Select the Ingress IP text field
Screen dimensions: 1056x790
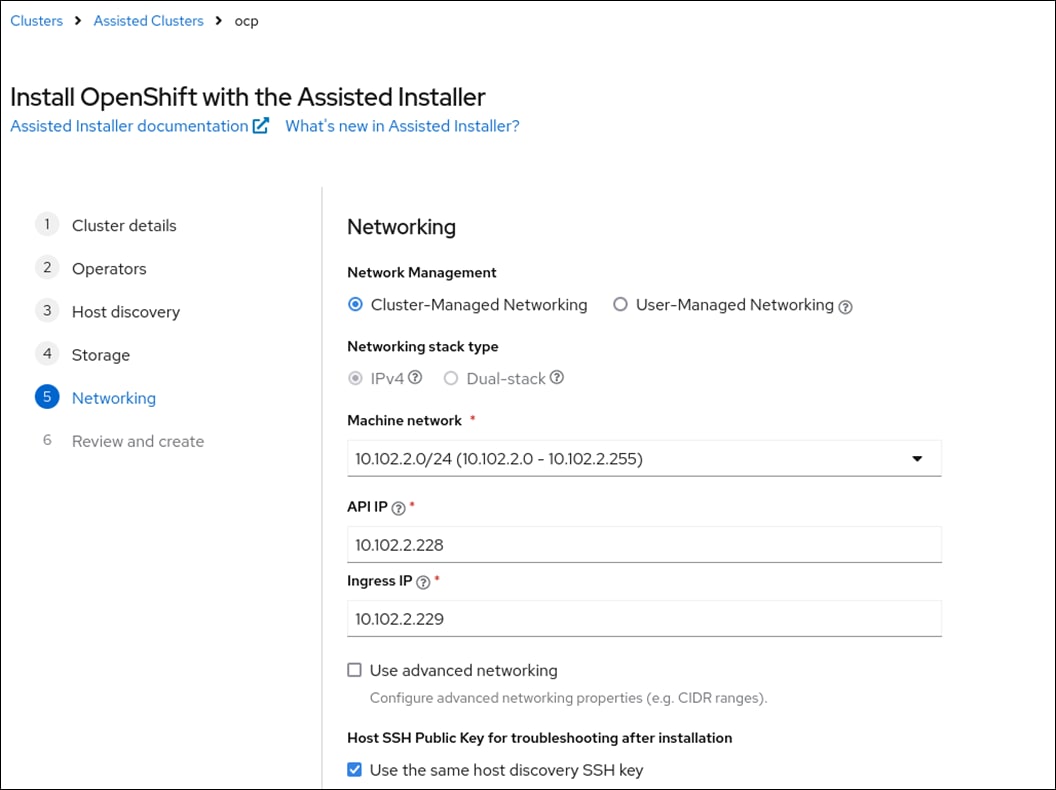(x=643, y=619)
